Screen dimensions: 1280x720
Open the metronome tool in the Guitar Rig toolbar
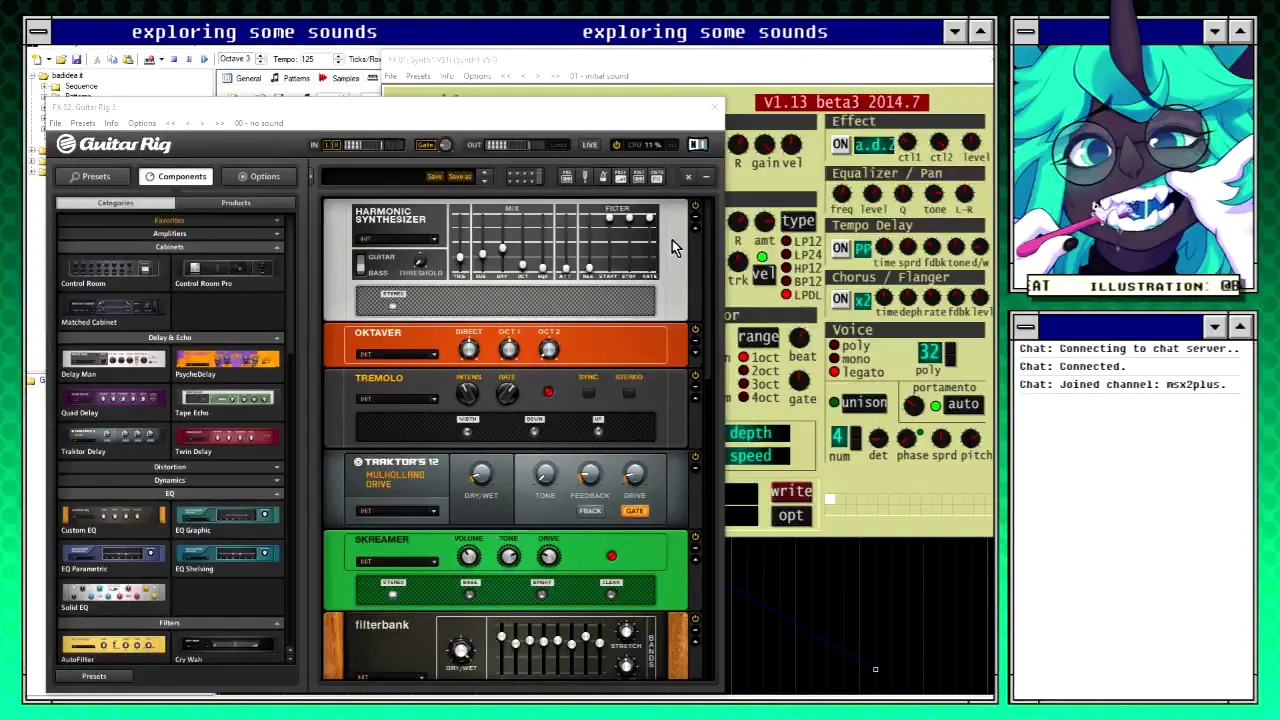(x=603, y=177)
